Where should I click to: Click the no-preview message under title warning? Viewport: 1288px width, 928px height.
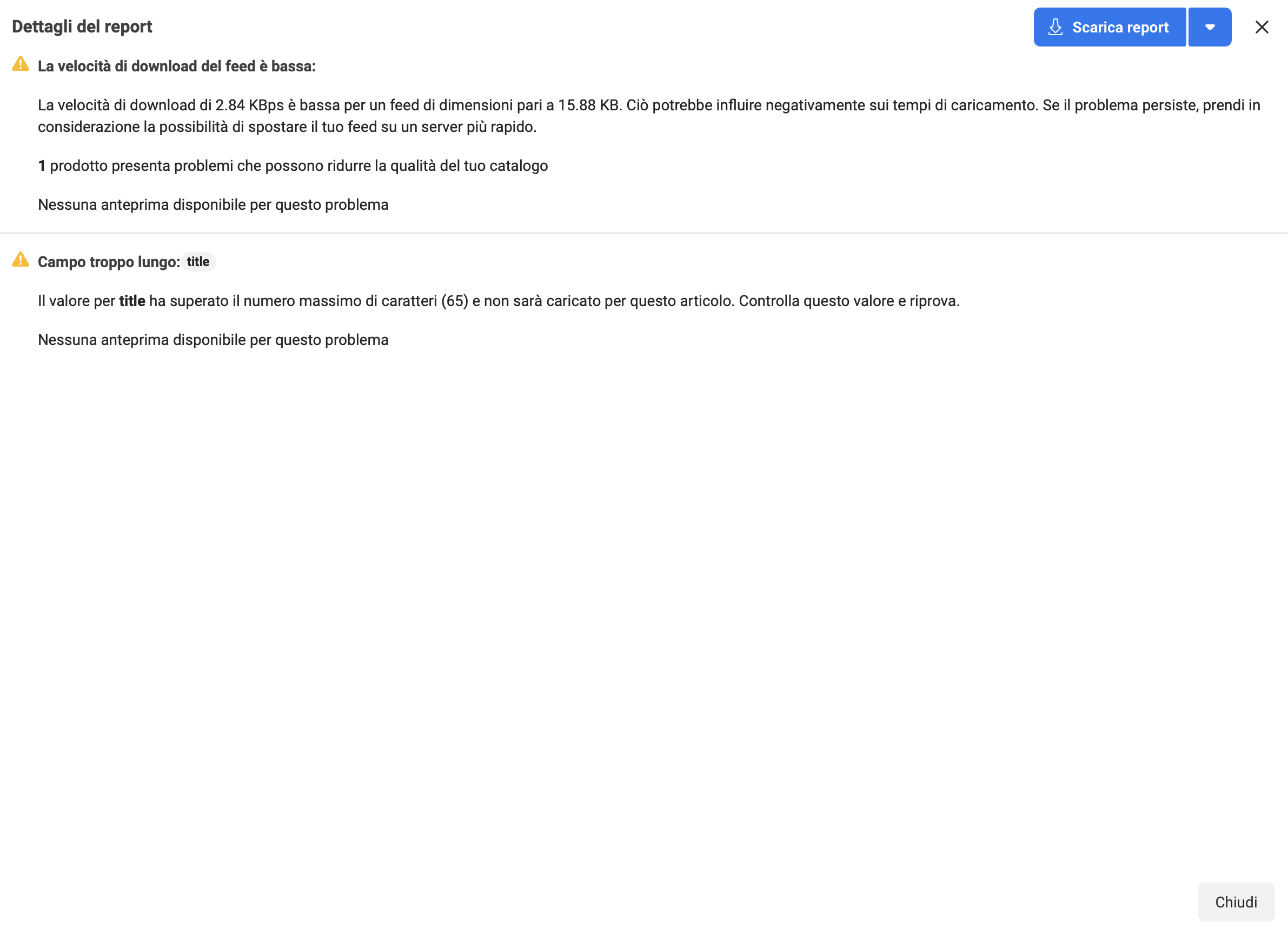click(x=213, y=340)
